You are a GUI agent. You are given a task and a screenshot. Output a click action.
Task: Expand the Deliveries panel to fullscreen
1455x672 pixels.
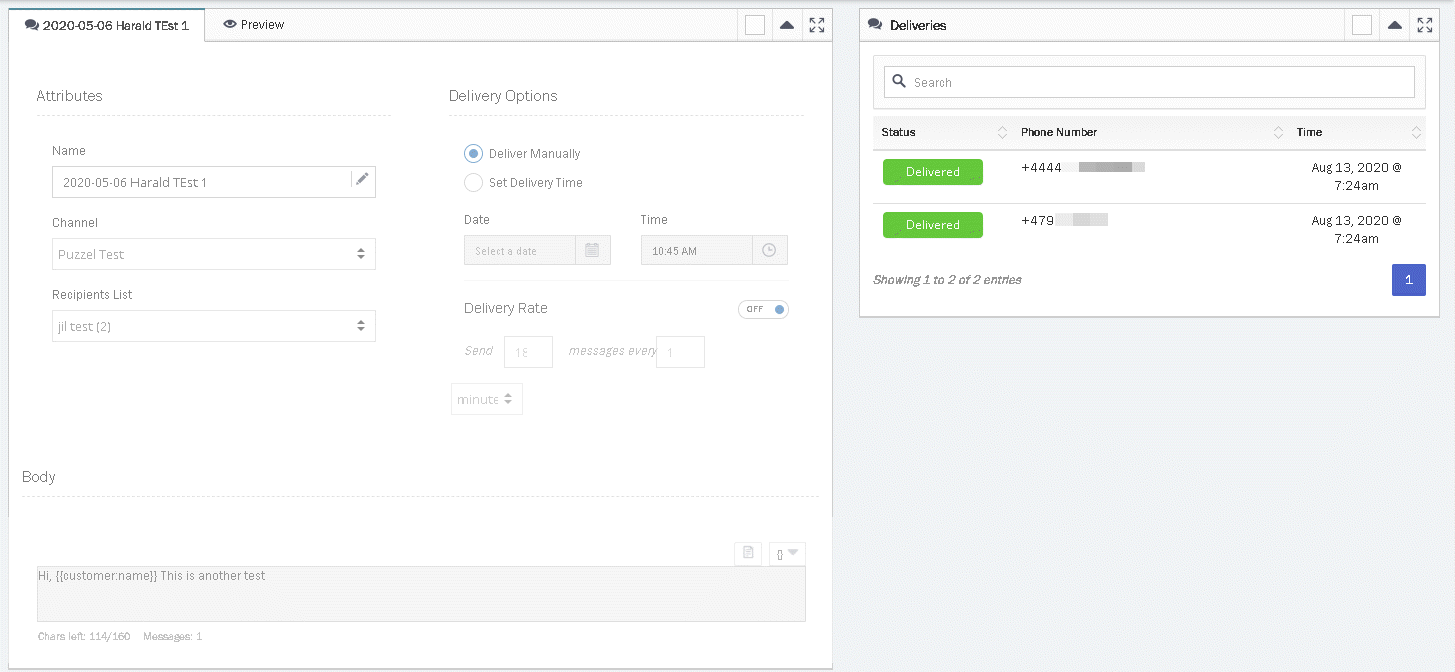[x=1425, y=25]
